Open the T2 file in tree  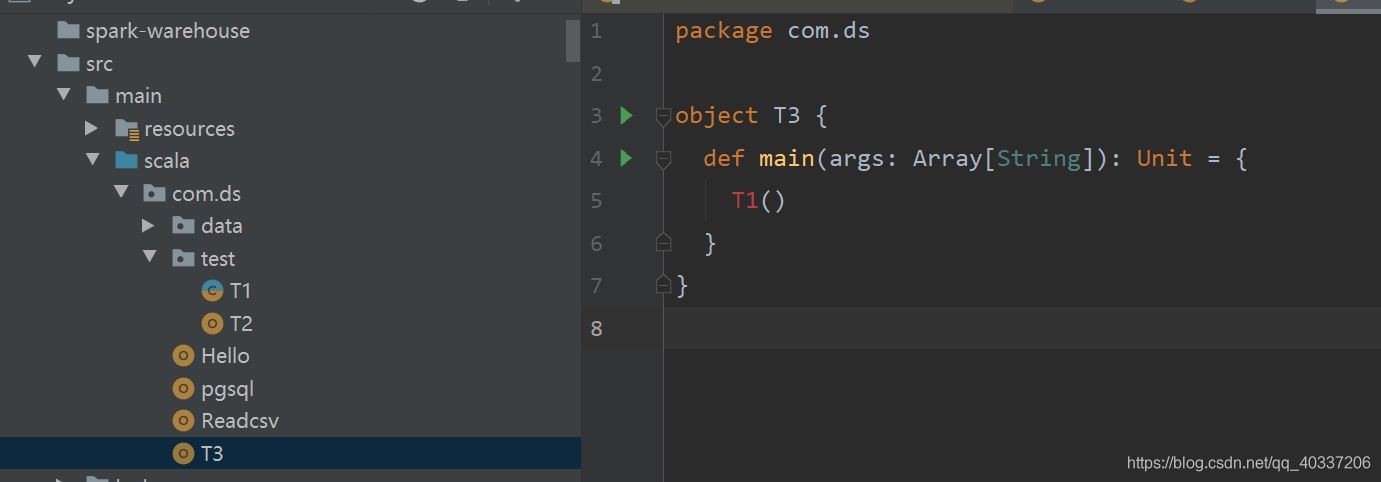[x=241, y=324]
